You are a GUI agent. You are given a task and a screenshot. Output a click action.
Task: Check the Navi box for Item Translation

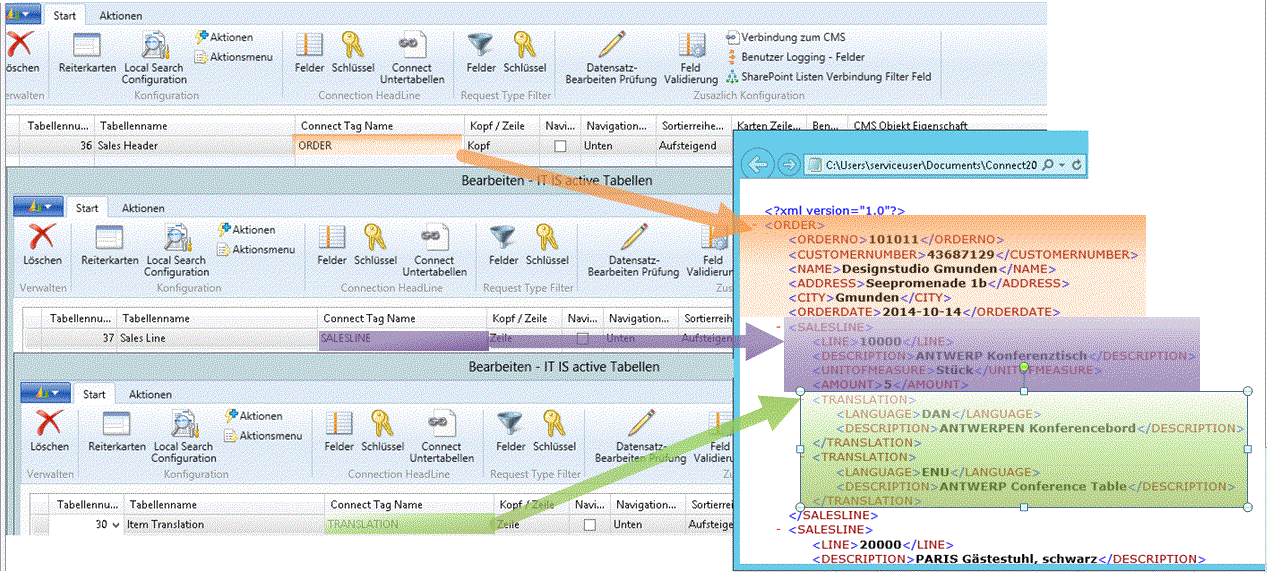pos(589,524)
